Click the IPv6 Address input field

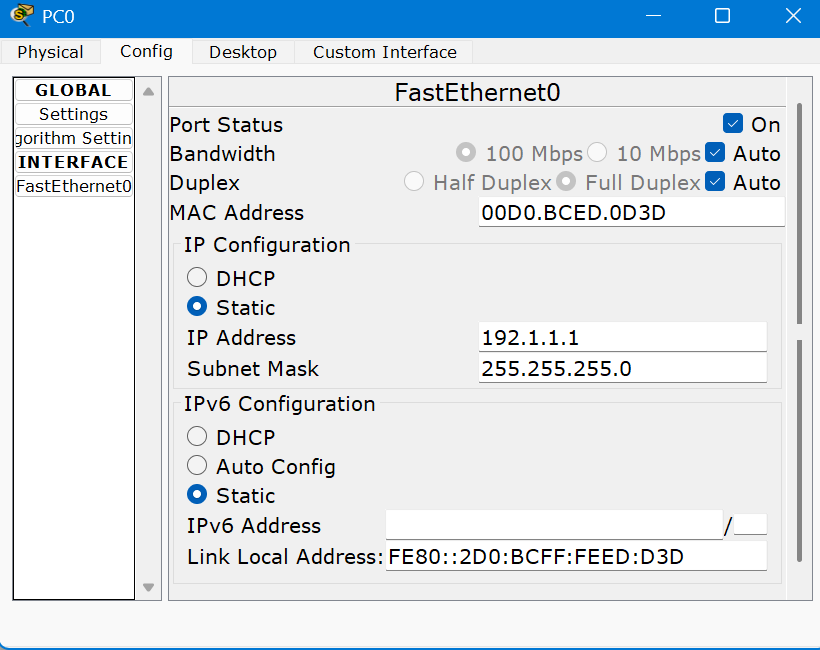pyautogui.click(x=553, y=525)
